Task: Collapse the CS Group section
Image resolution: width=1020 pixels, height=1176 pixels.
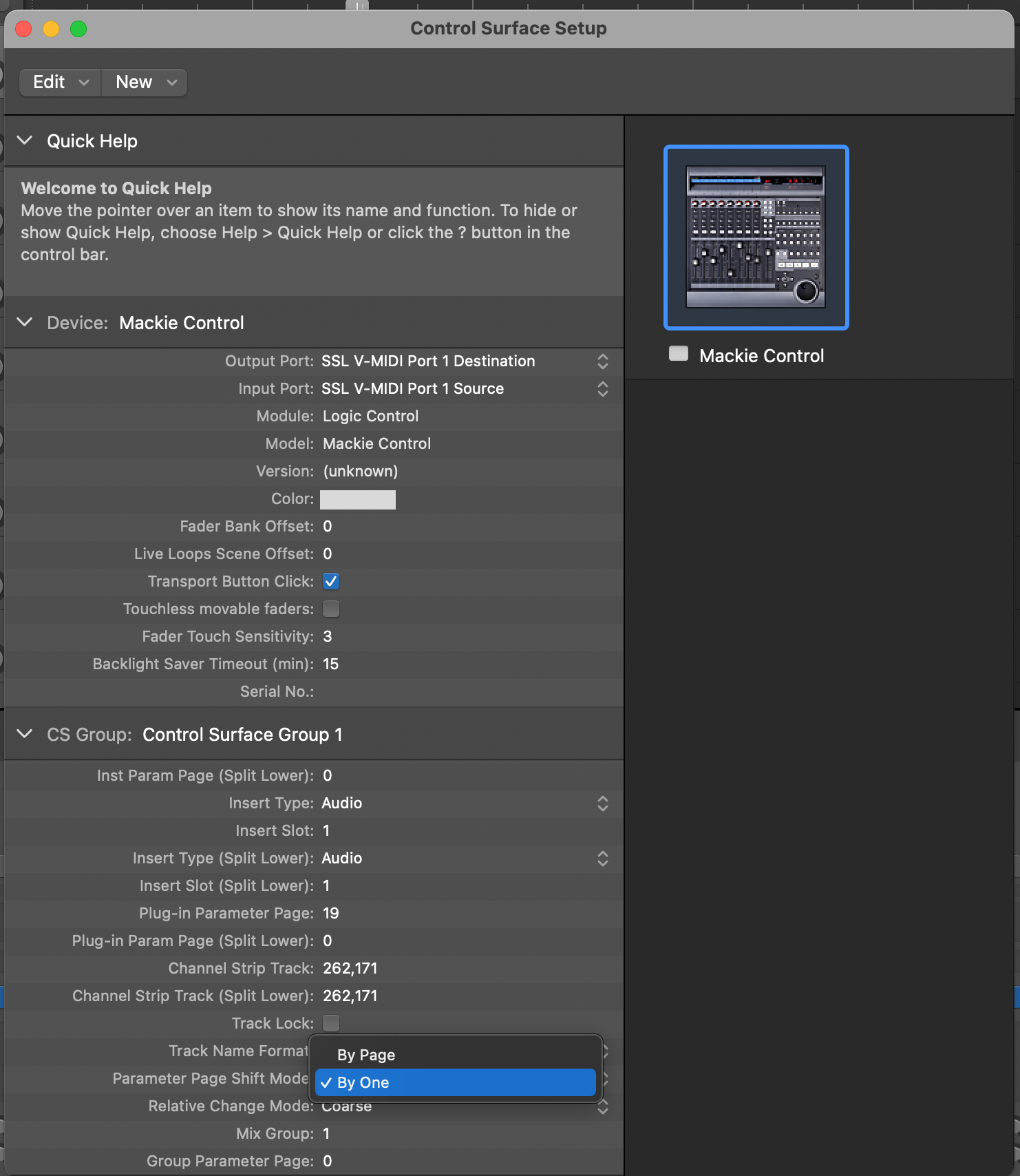Action: [25, 734]
